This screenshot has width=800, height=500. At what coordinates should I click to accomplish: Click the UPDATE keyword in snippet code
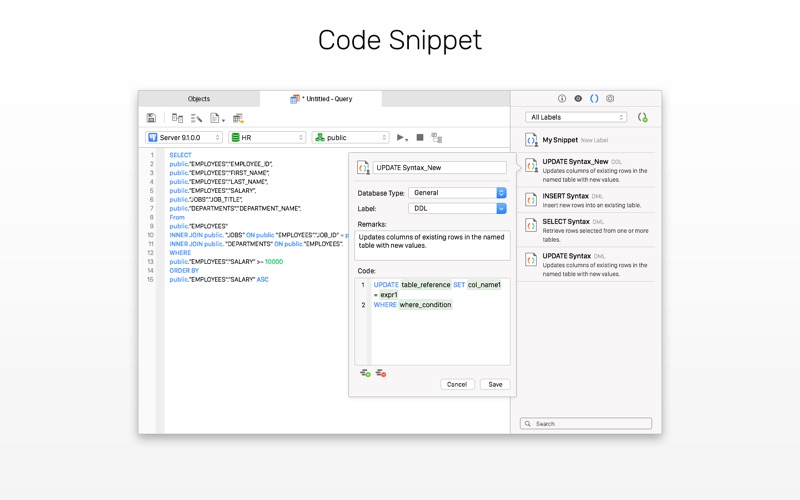point(386,285)
